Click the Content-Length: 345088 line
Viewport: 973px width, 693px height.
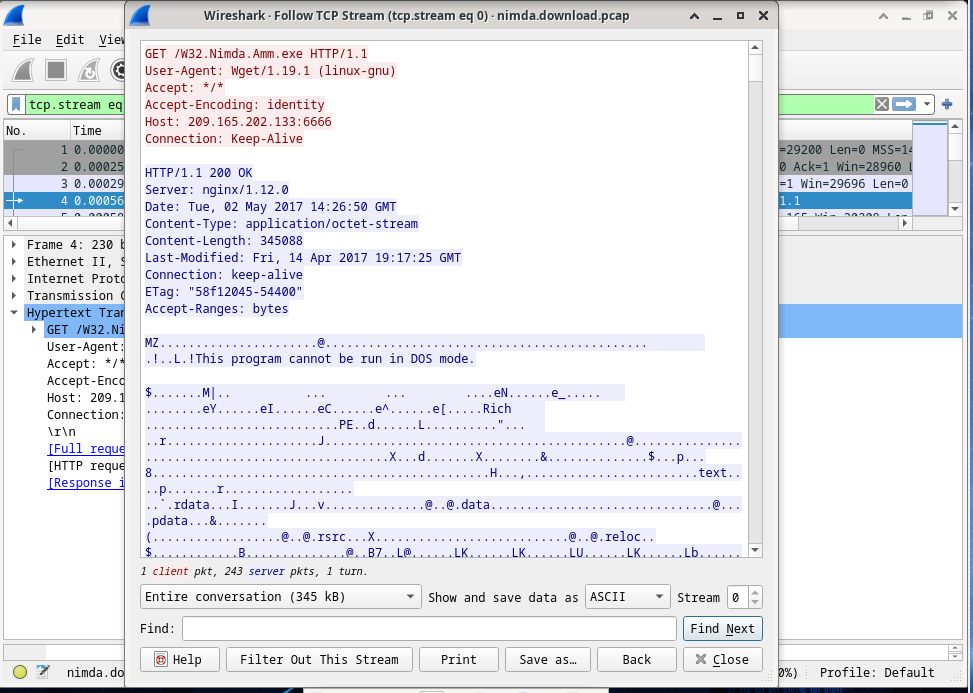click(x=223, y=241)
